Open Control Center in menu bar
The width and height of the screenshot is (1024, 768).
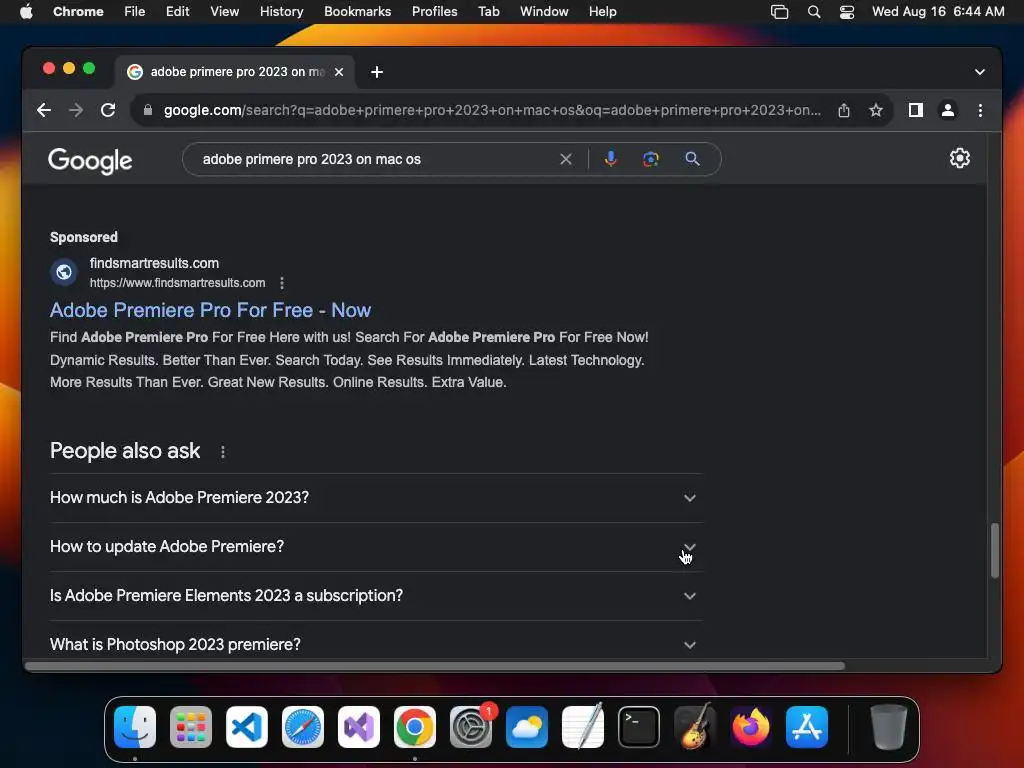coord(847,12)
